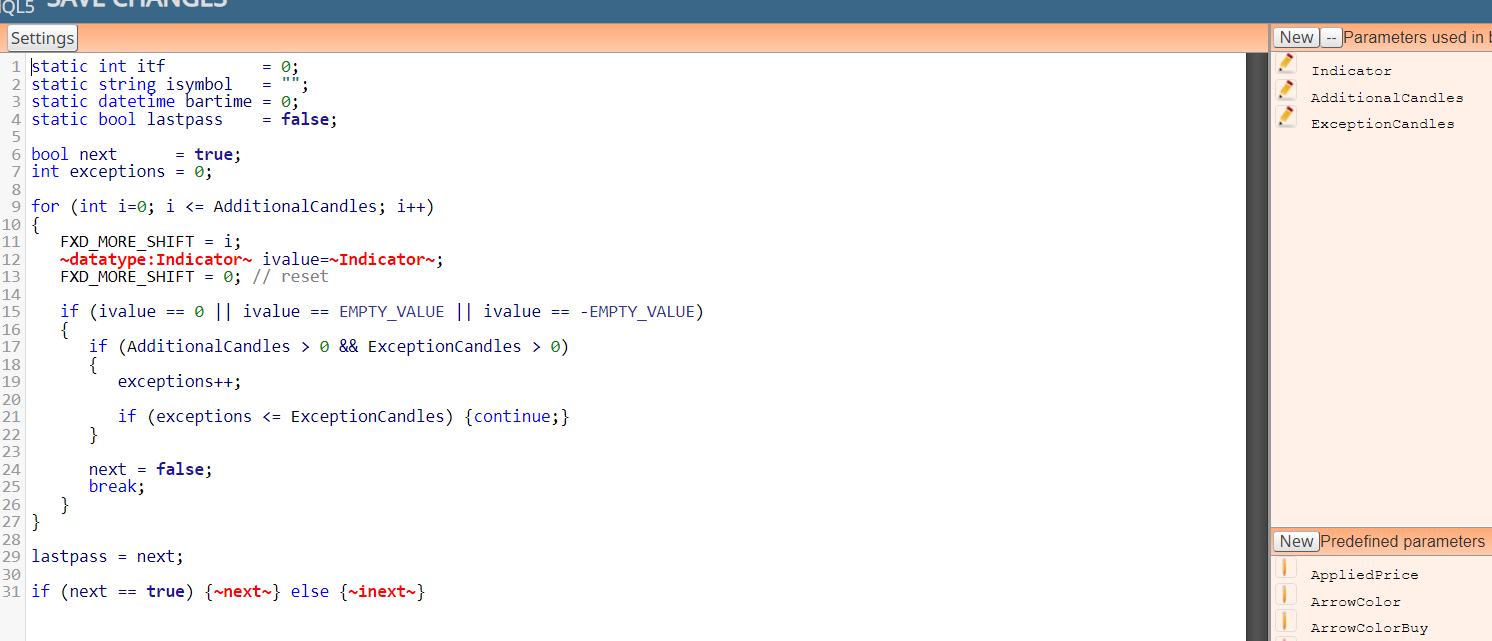Click the '// reset' comment
Screen dimensions: 1492x641
coord(290,276)
